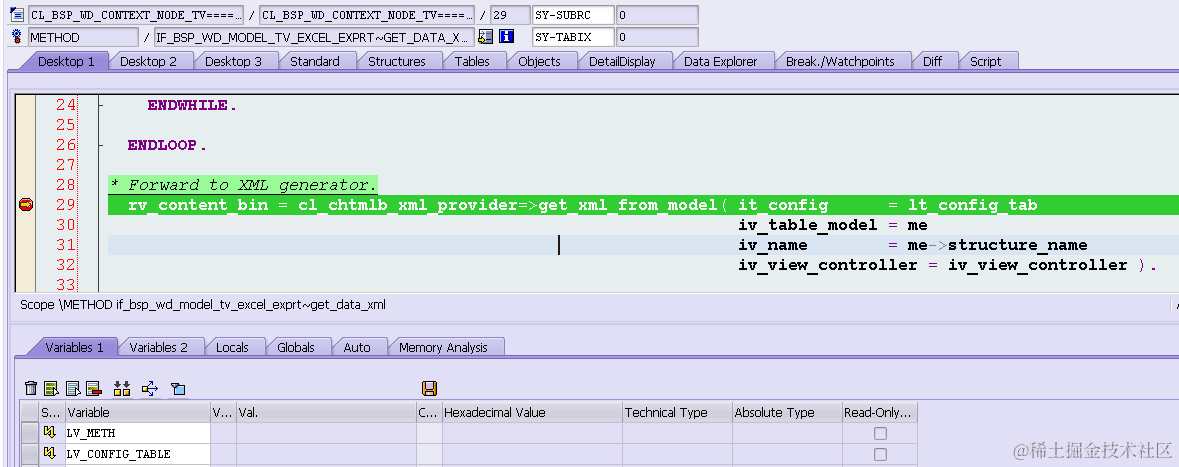The image size is (1179, 467).
Task: Open the Objects tab
Action: pyautogui.click(x=539, y=62)
